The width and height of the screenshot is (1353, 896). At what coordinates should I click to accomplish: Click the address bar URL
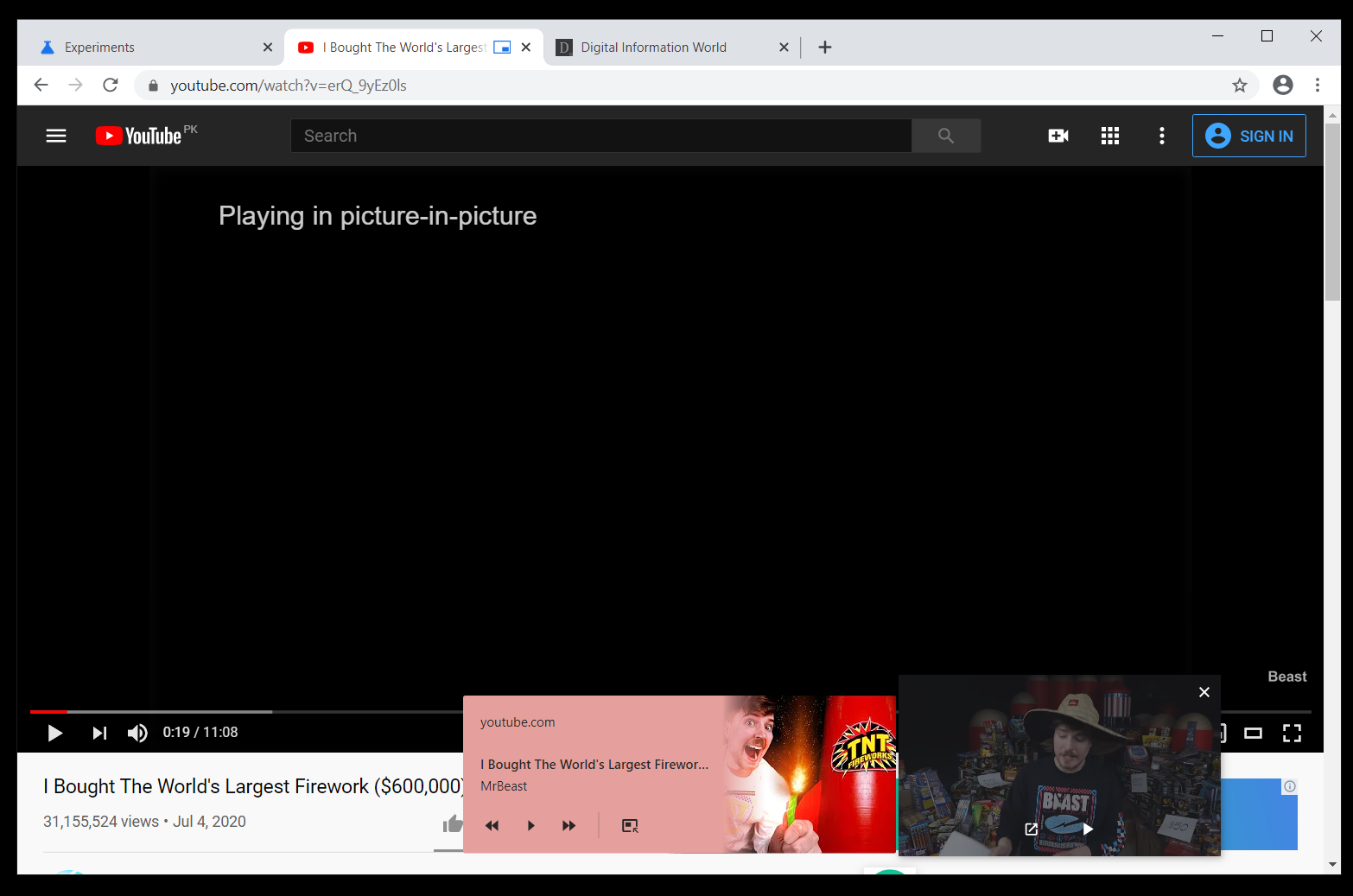pyautogui.click(x=289, y=86)
